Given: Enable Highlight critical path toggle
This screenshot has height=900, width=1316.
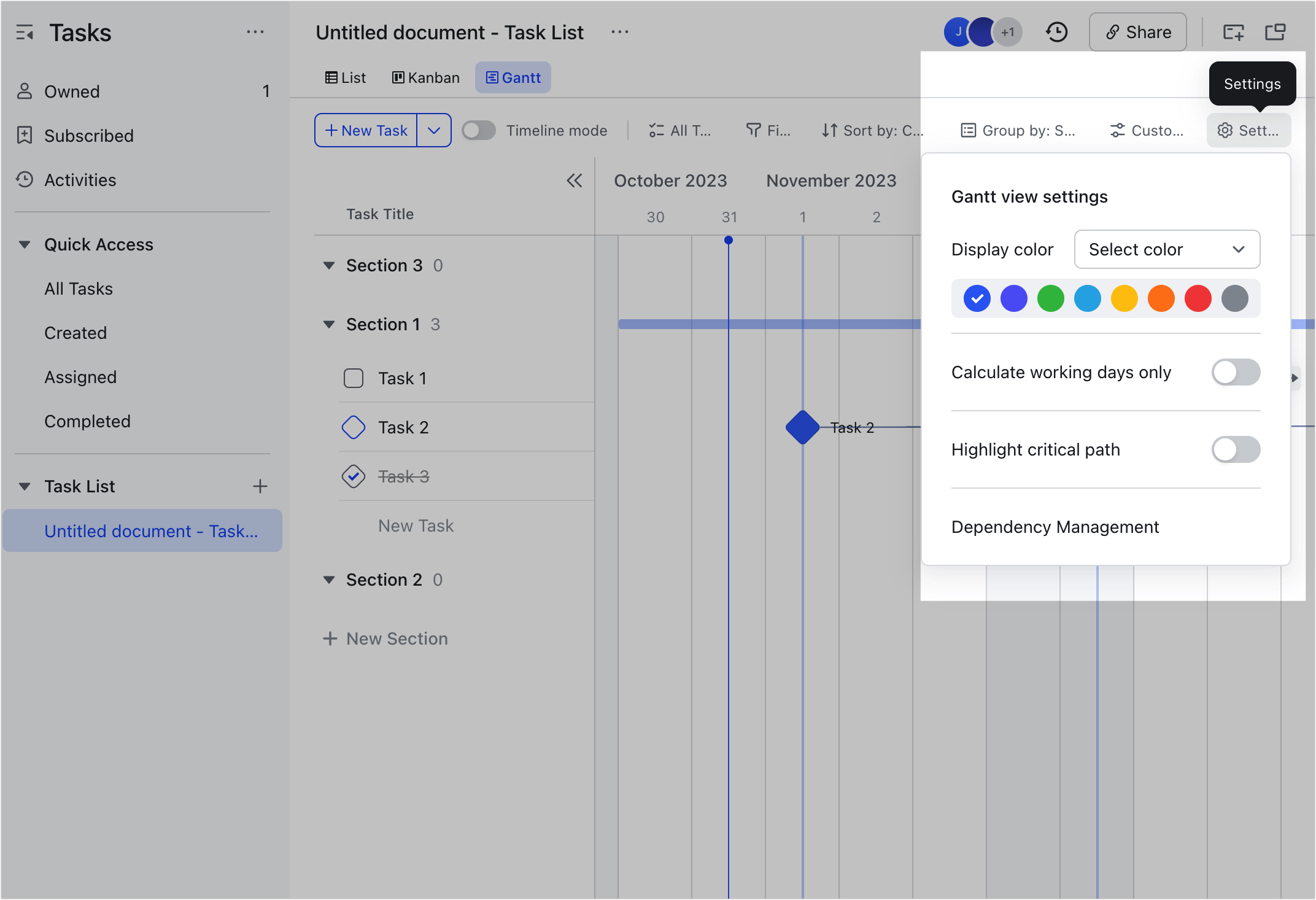Looking at the screenshot, I should (x=1235, y=449).
